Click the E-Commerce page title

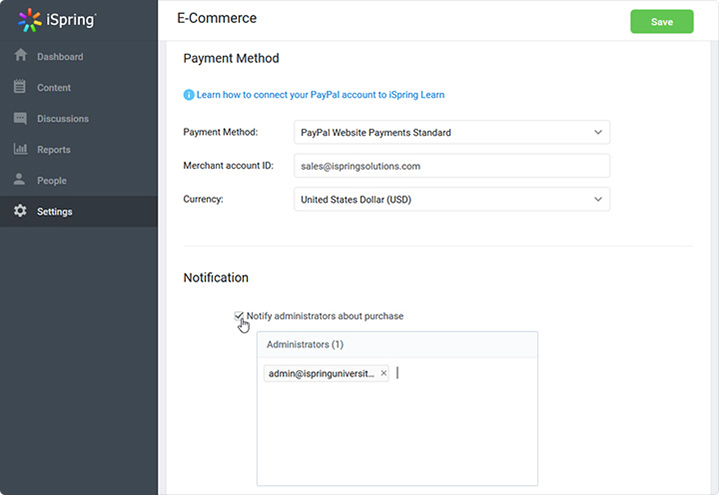click(x=217, y=18)
